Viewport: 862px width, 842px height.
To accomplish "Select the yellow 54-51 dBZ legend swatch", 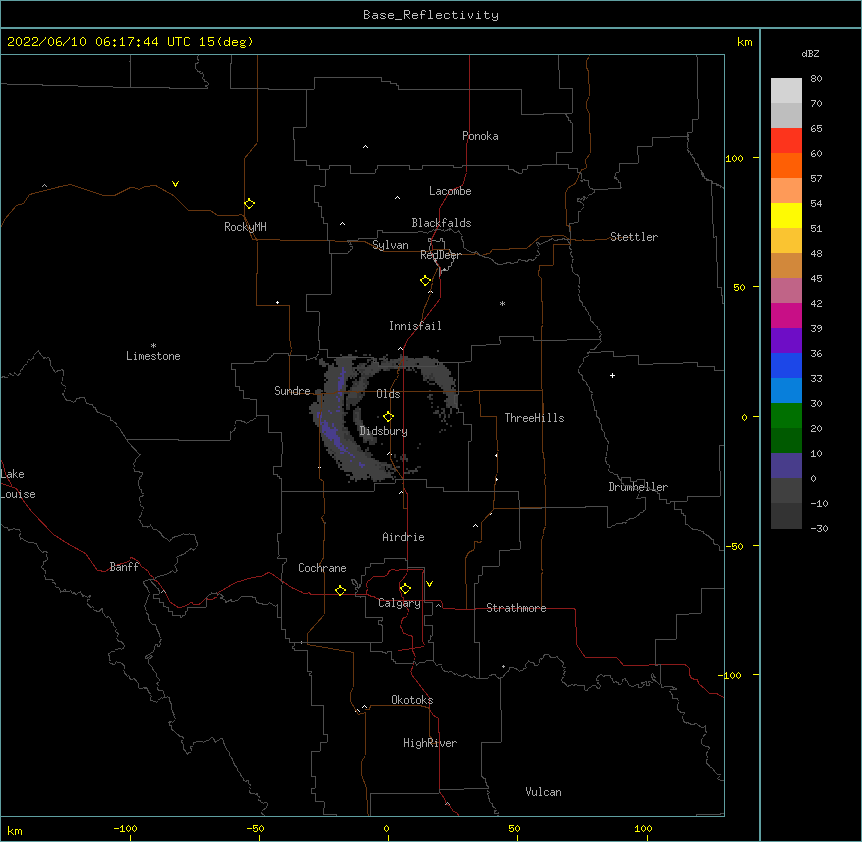I will point(786,215).
